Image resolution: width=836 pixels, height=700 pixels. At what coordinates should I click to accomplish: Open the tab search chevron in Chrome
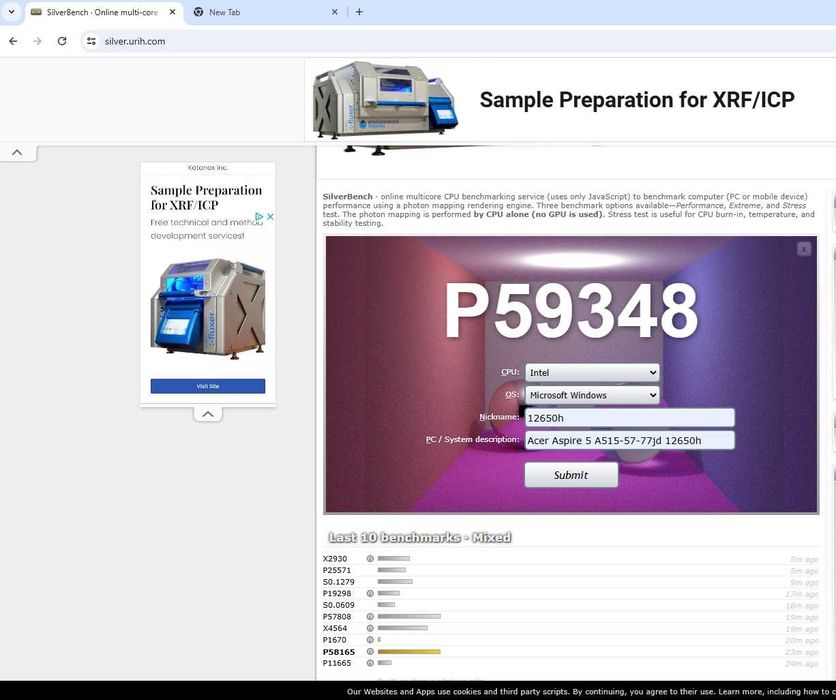[11, 12]
